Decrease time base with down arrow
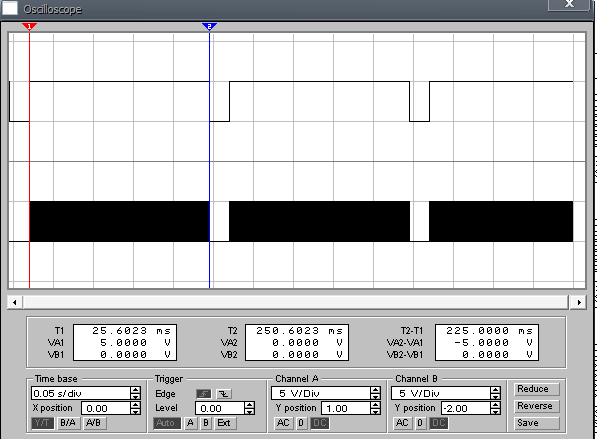 pyautogui.click(x=135, y=397)
